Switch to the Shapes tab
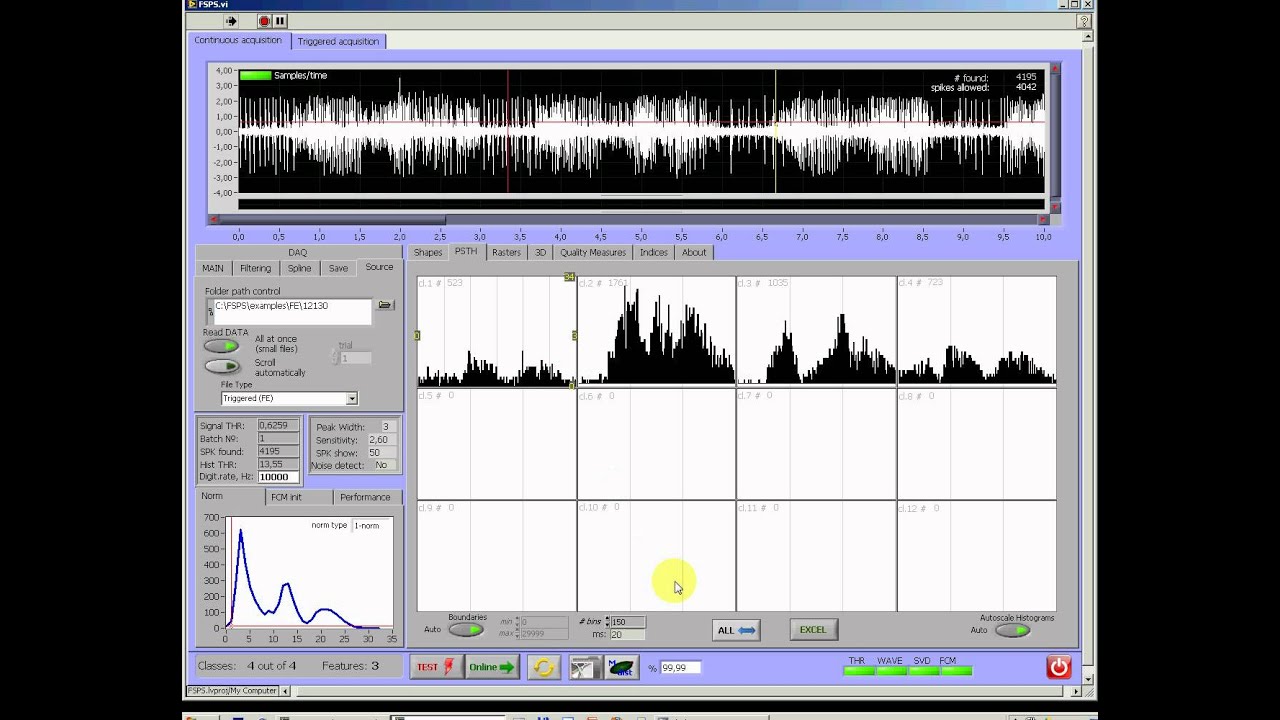 pos(428,252)
